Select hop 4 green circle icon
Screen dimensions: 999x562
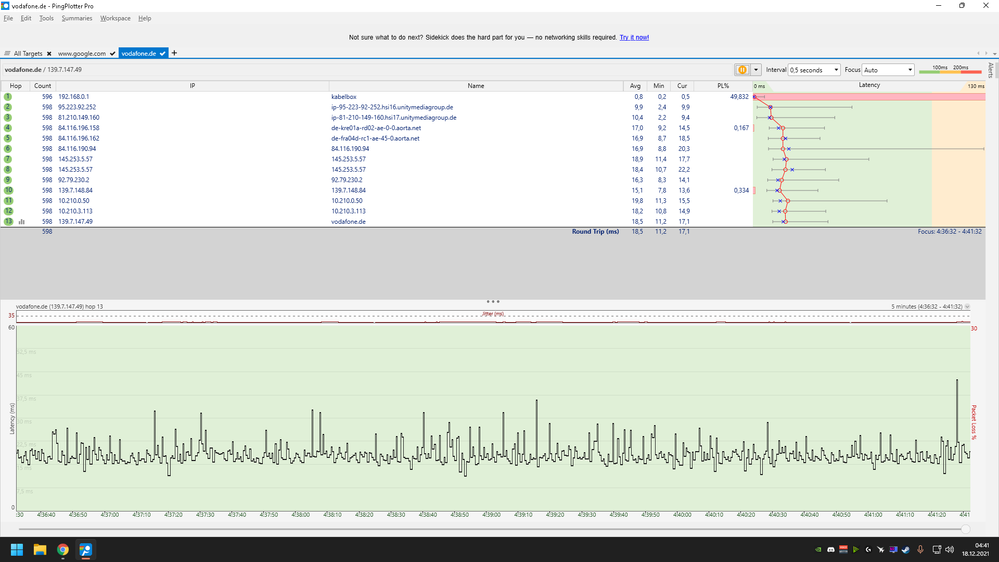(x=8, y=128)
